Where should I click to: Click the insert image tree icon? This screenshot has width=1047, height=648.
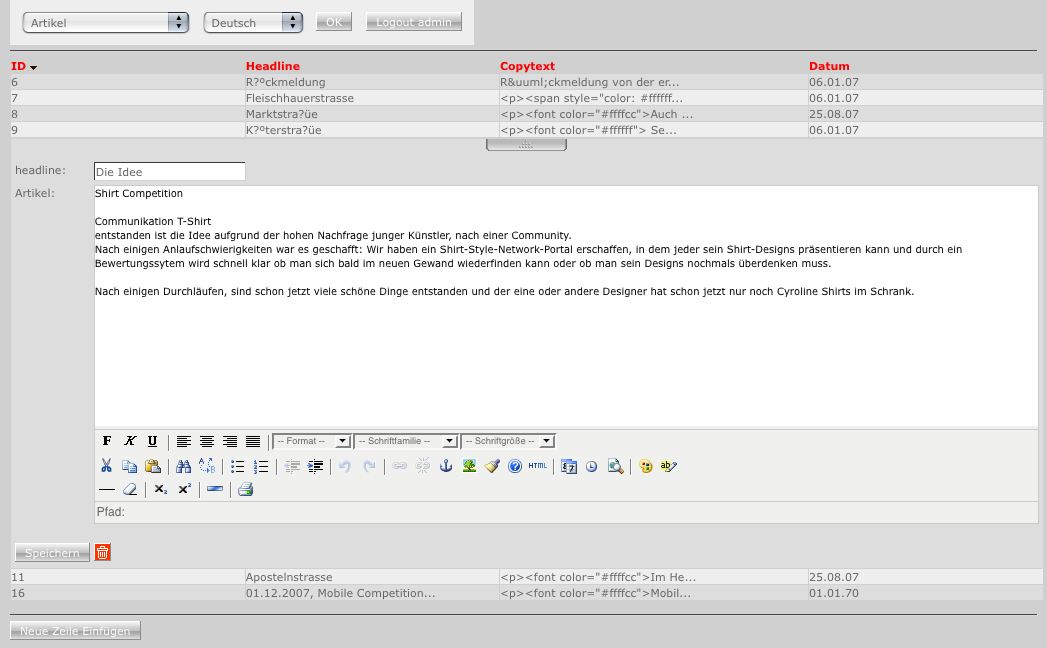(x=469, y=466)
